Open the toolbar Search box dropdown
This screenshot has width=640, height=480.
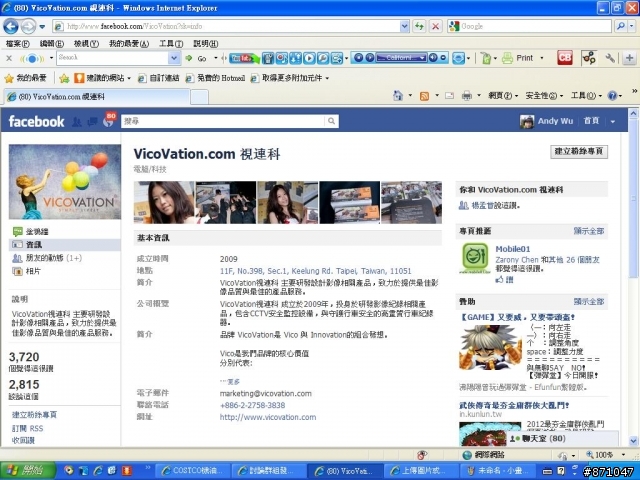point(174,58)
